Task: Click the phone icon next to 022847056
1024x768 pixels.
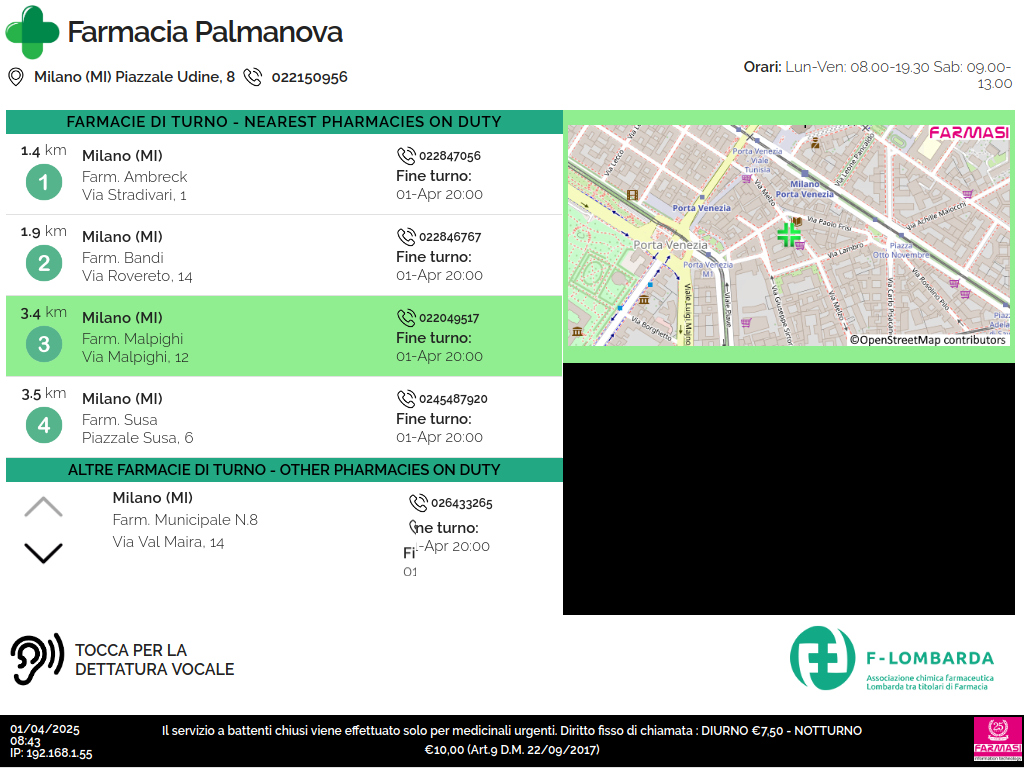Action: [x=406, y=156]
